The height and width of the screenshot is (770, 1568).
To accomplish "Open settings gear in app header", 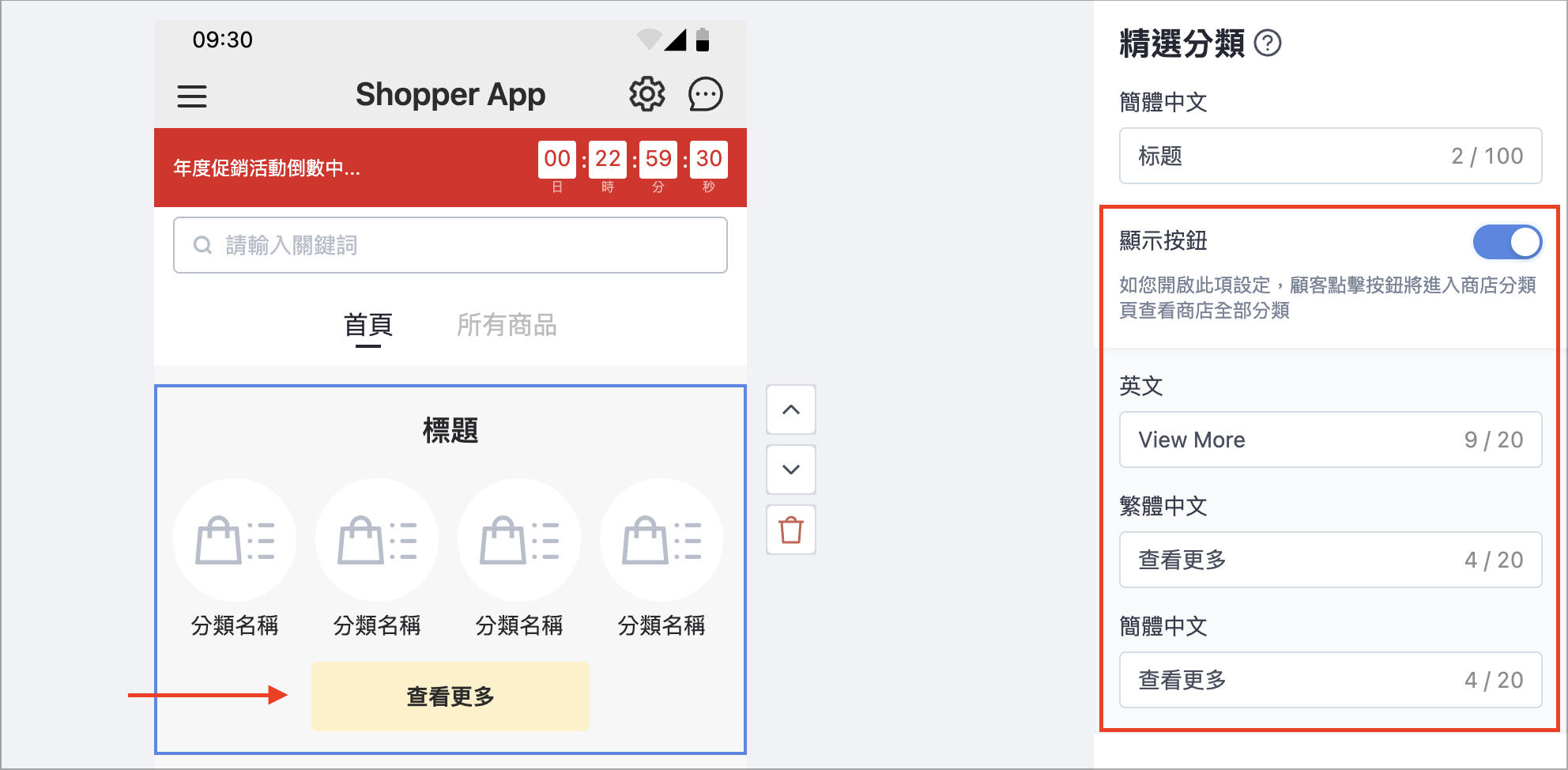I will [647, 94].
